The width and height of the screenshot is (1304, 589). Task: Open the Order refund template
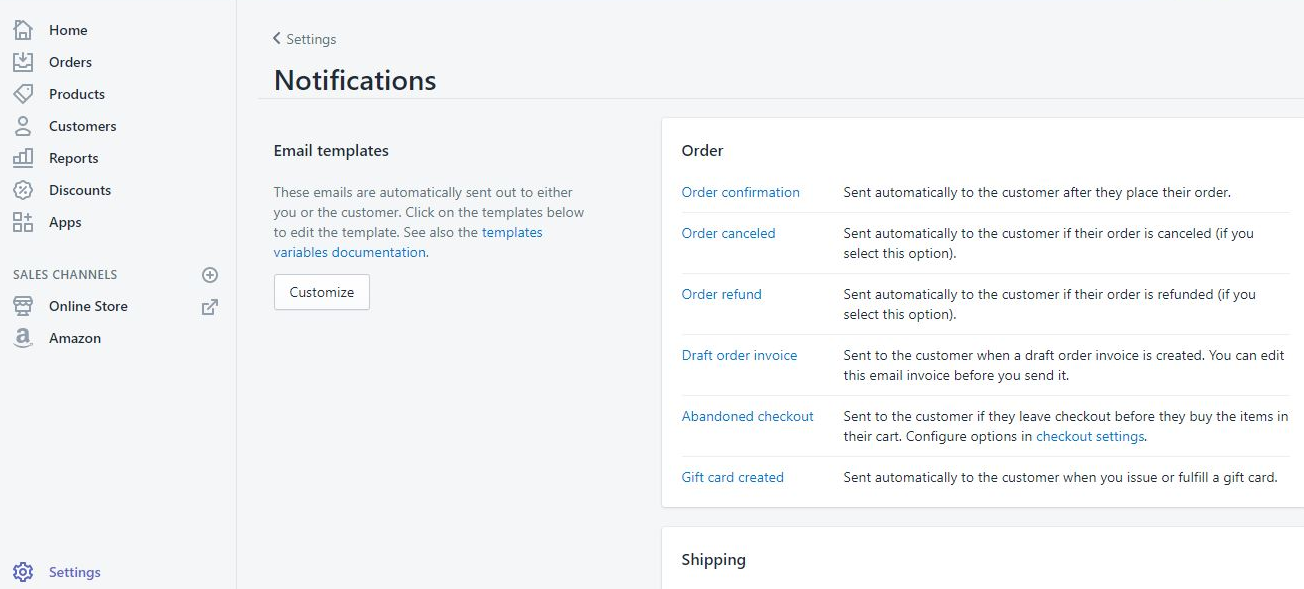(x=722, y=294)
